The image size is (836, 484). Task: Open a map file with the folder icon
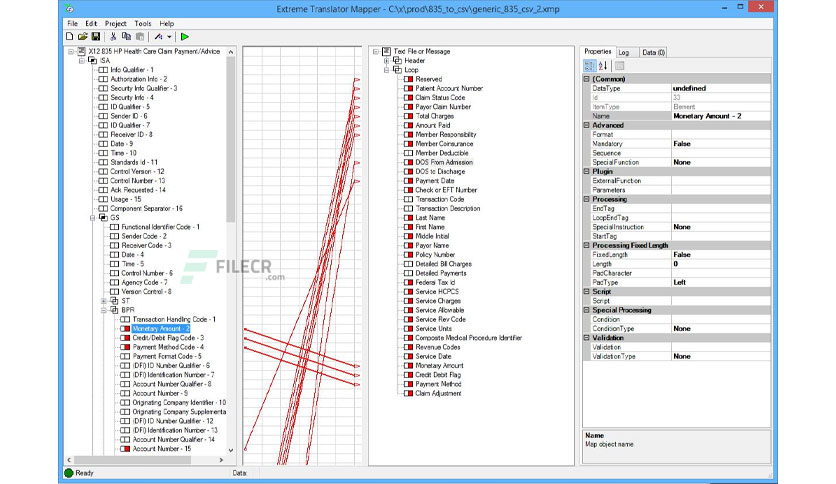tap(82, 37)
